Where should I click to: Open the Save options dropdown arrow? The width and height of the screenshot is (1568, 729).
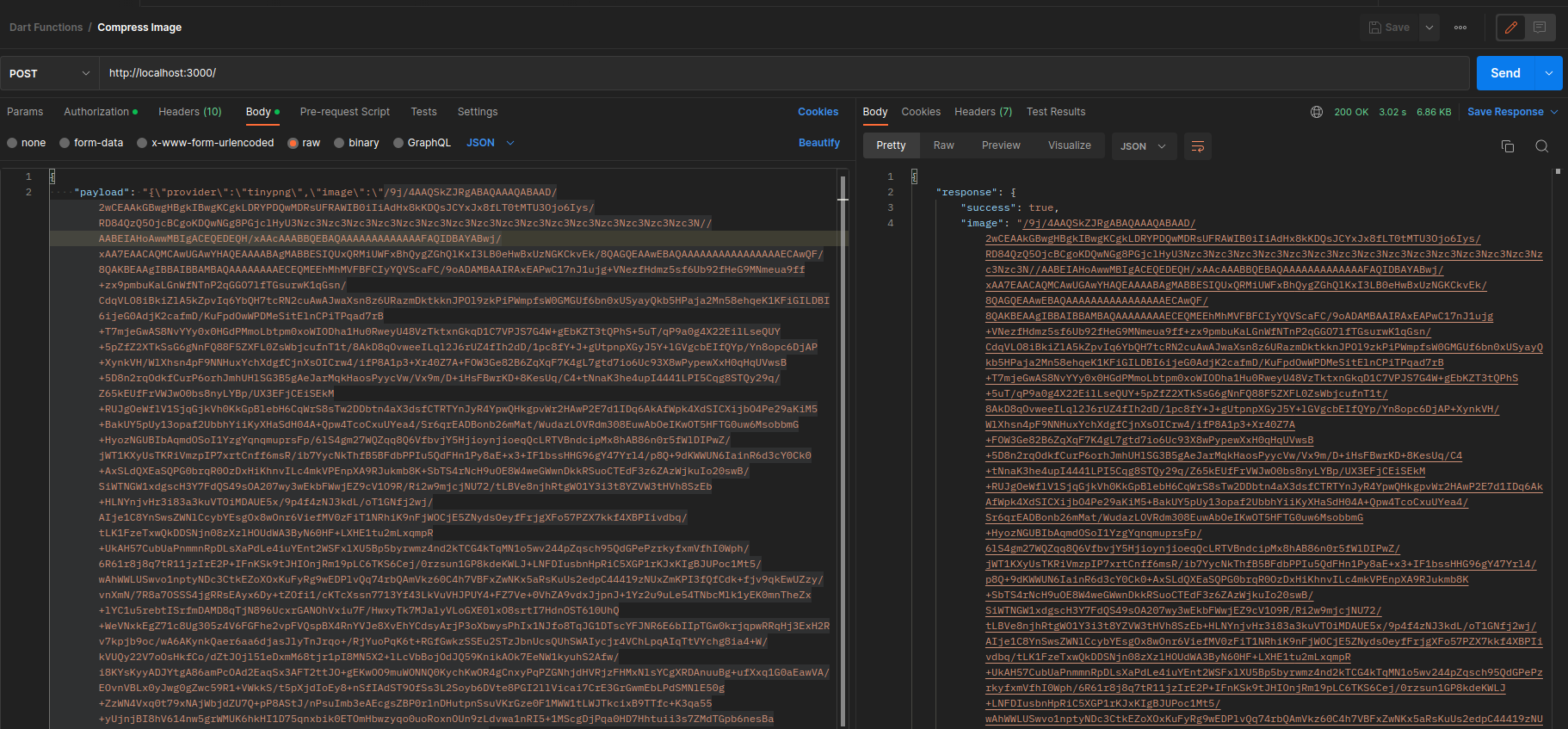[x=1429, y=28]
